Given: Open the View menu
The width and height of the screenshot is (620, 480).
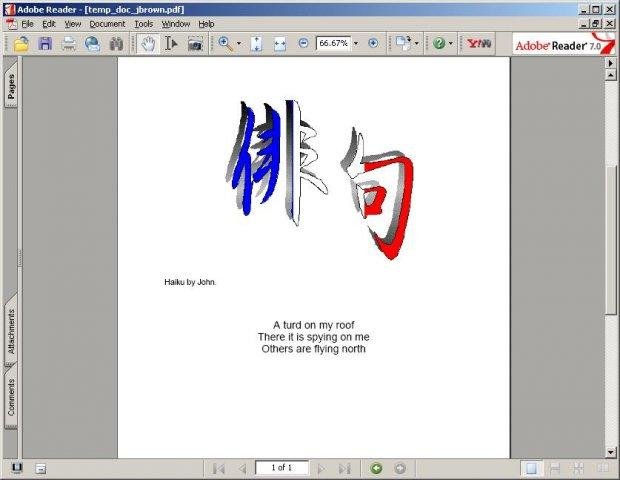Looking at the screenshot, I should coord(73,24).
